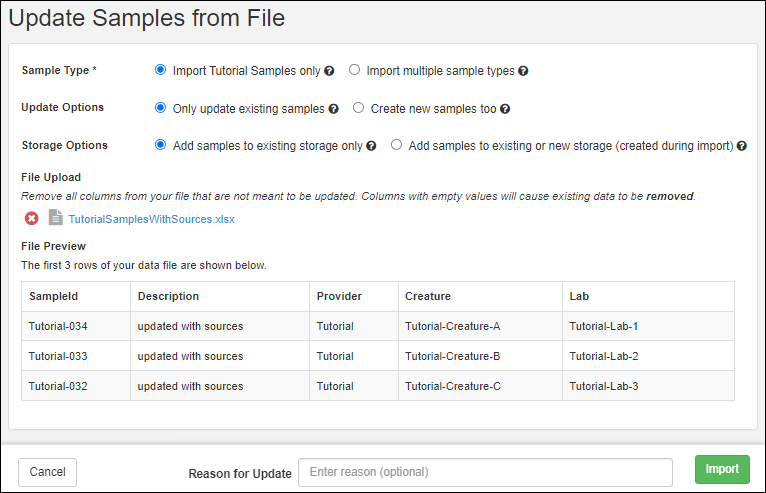
Task: Click help icon beside Add samples to existing storage only
Action: [371, 146]
